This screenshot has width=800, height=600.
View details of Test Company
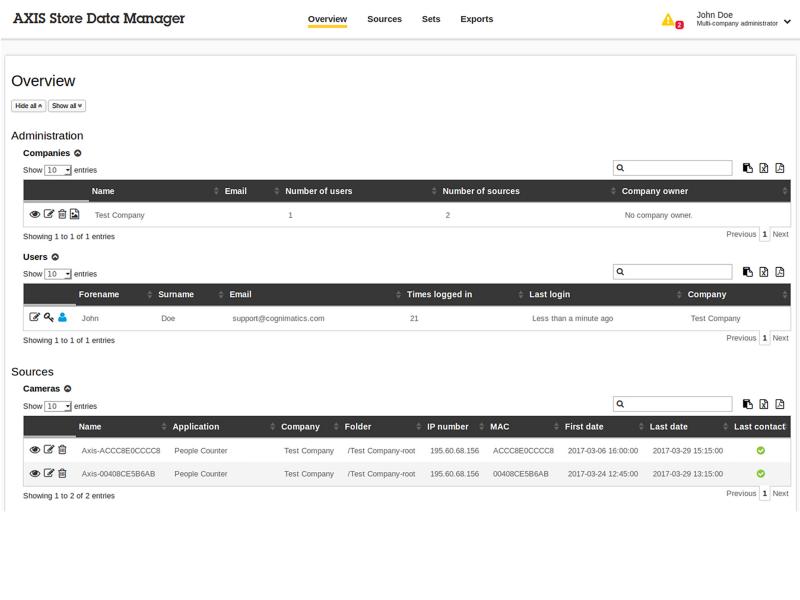click(35, 214)
